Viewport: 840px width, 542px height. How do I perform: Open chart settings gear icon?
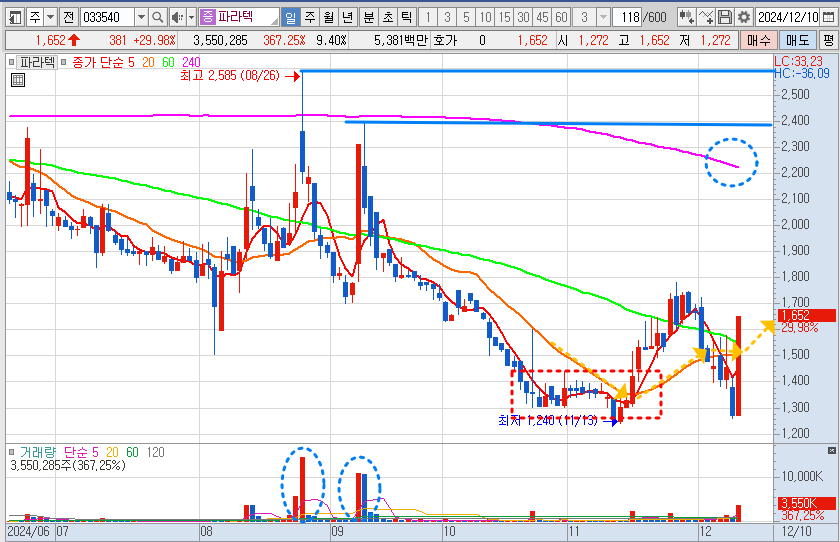click(744, 18)
